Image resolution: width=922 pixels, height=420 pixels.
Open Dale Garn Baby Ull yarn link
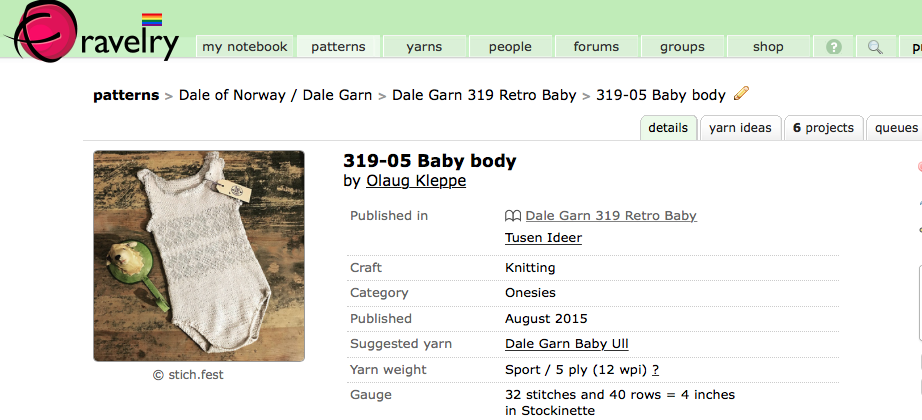point(566,344)
